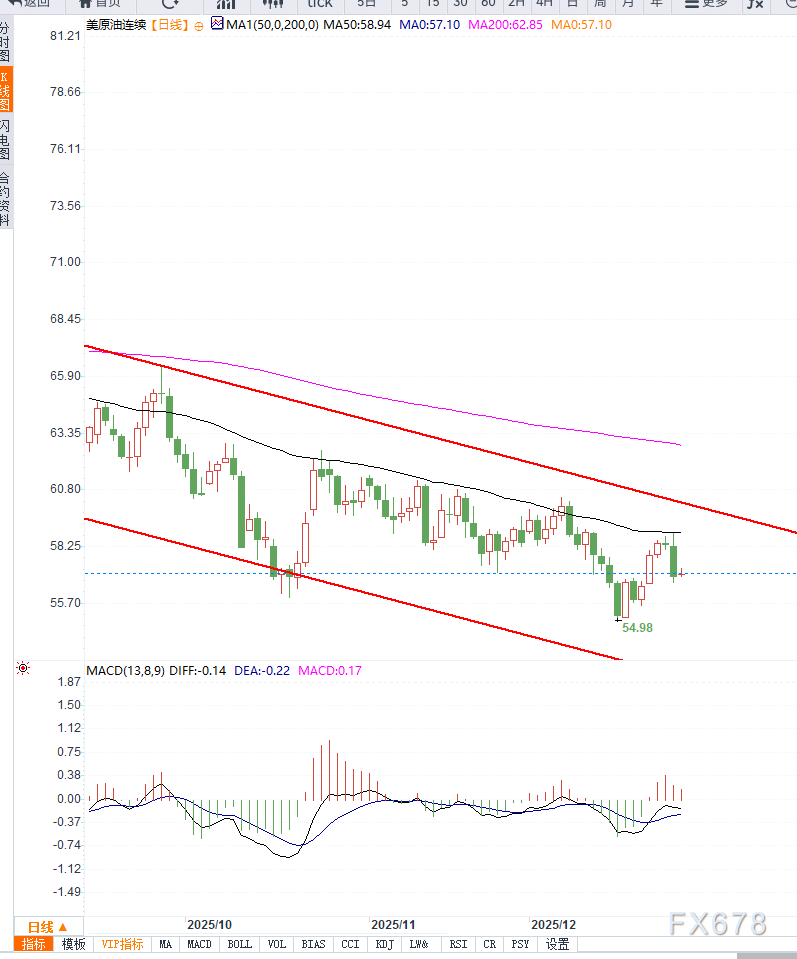Screen dimensions: 797x959
Task: Open the 设置 settings button
Action: click(x=557, y=944)
